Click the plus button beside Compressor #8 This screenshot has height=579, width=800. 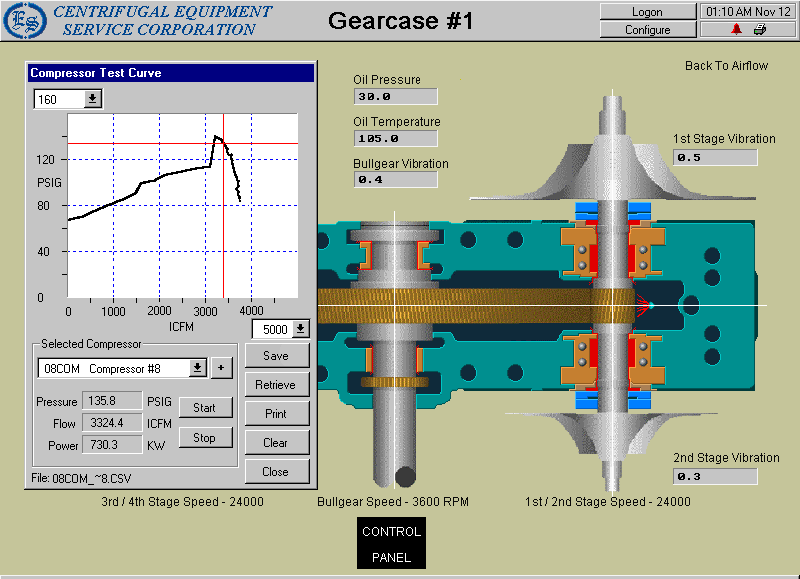click(221, 368)
